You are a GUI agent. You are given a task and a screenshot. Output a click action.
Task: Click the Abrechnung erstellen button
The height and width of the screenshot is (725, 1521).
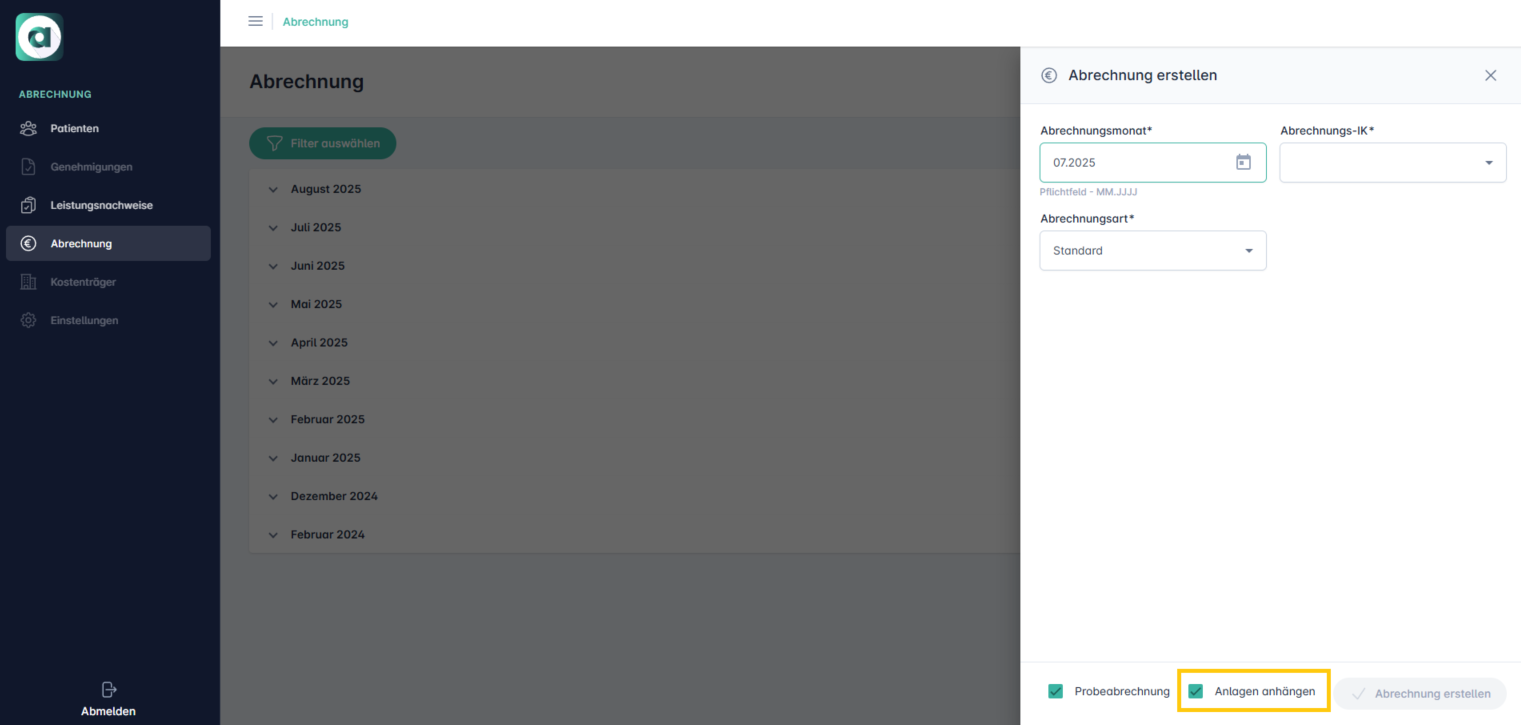tap(1419, 693)
